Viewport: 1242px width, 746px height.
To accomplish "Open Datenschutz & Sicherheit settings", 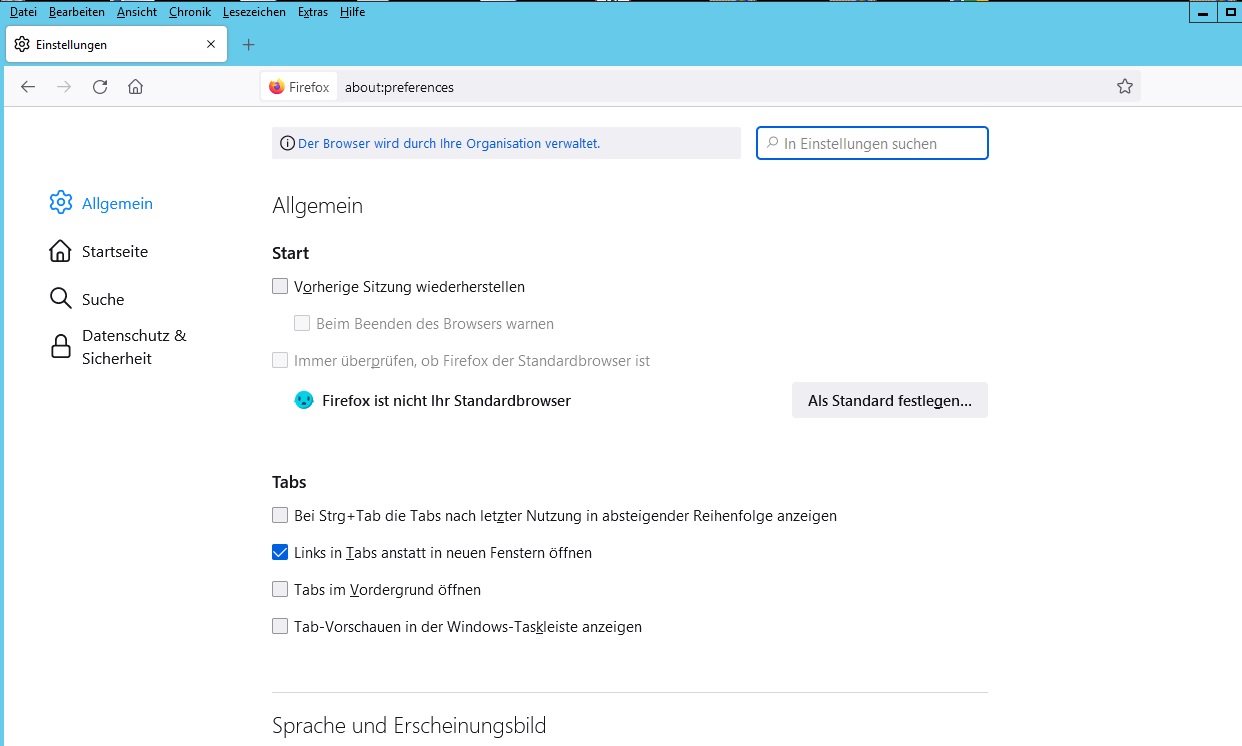I will 134,347.
